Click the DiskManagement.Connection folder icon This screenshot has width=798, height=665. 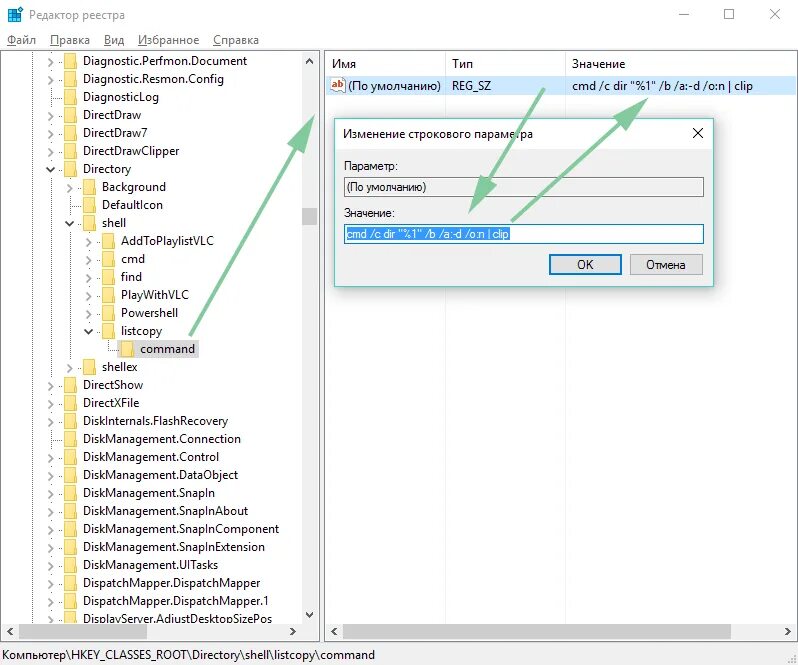tap(71, 439)
